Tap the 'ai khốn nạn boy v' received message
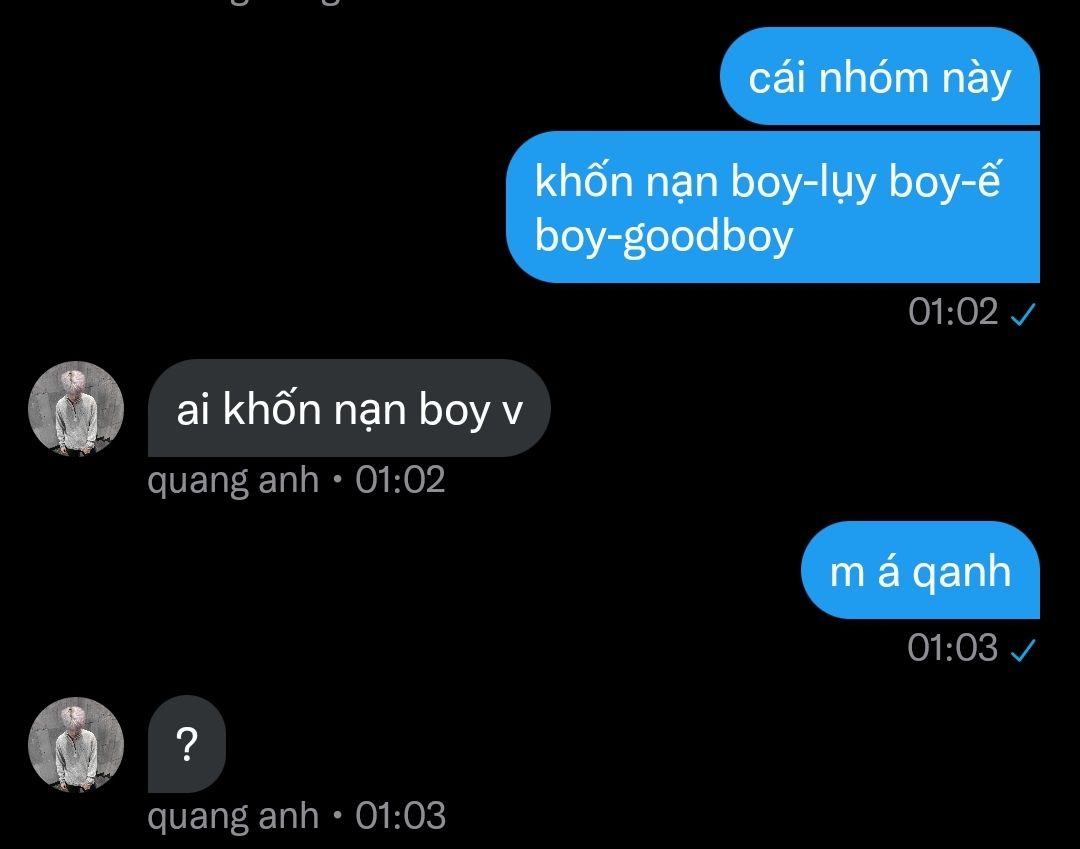1080x849 pixels. pos(349,408)
